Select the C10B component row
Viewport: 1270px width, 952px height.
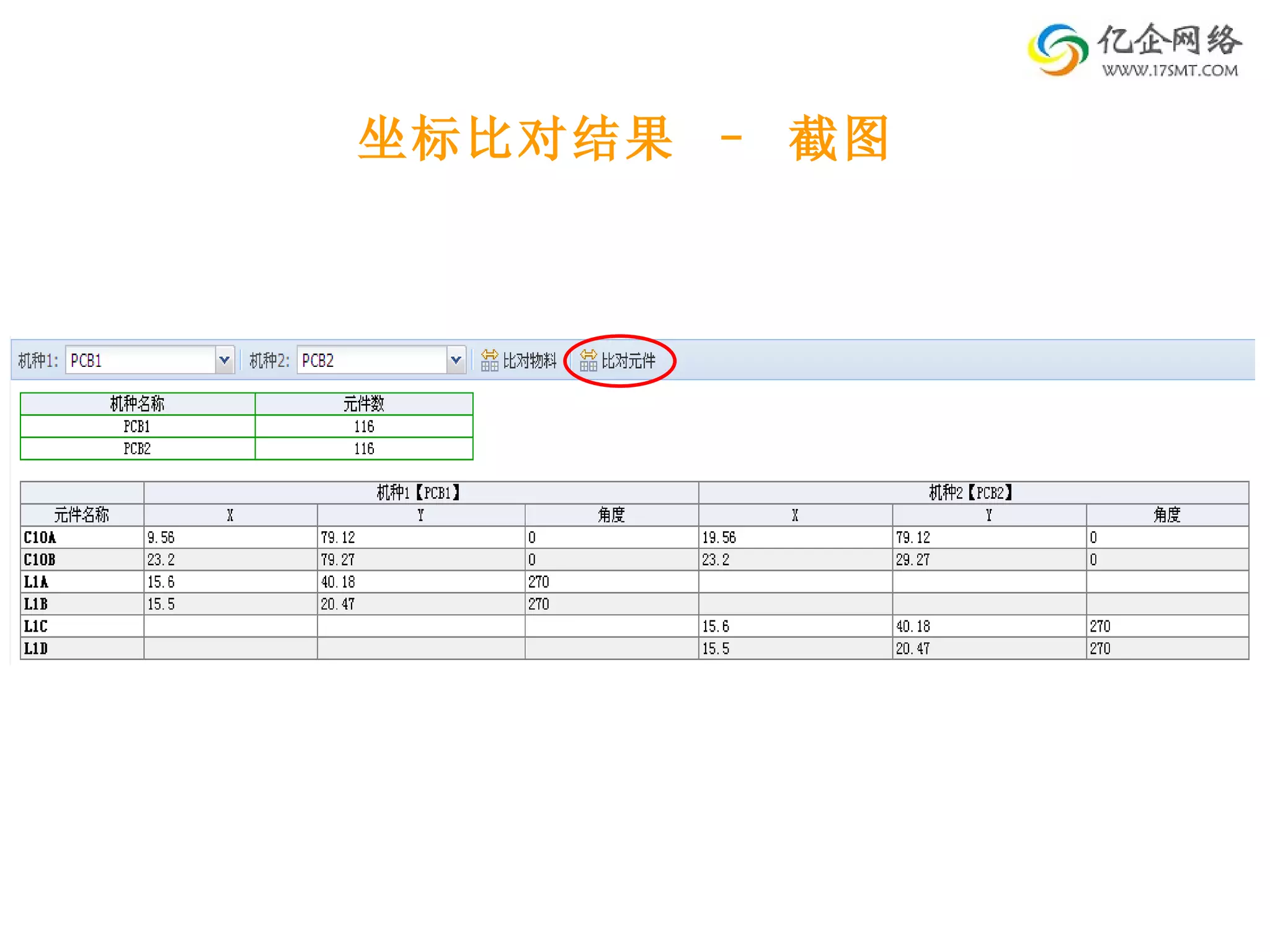pos(634,560)
